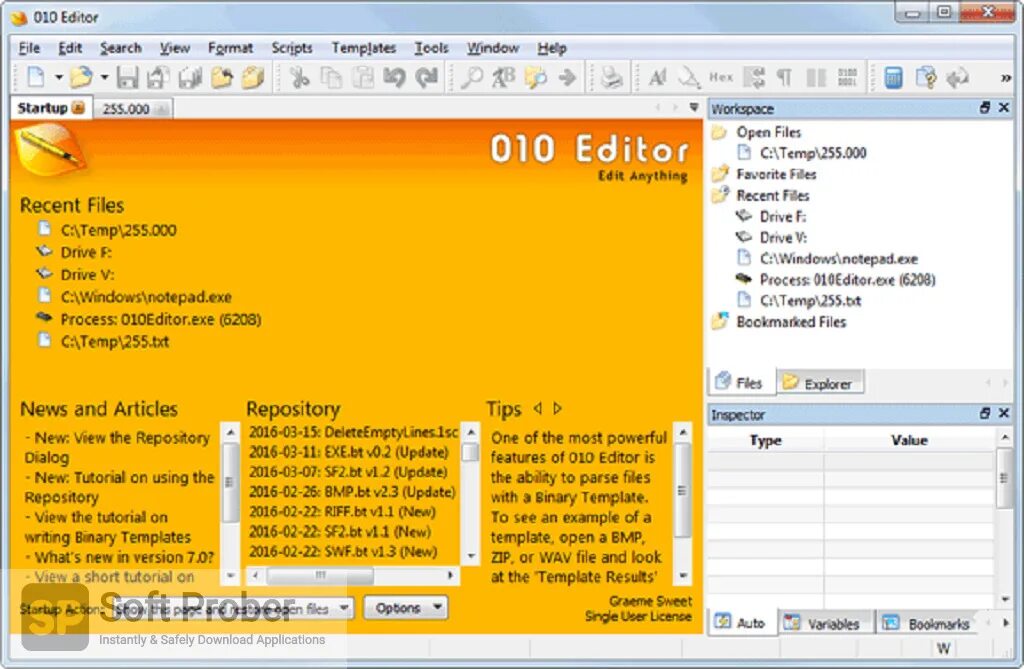Click the Find magnifying glass icon

[472, 78]
